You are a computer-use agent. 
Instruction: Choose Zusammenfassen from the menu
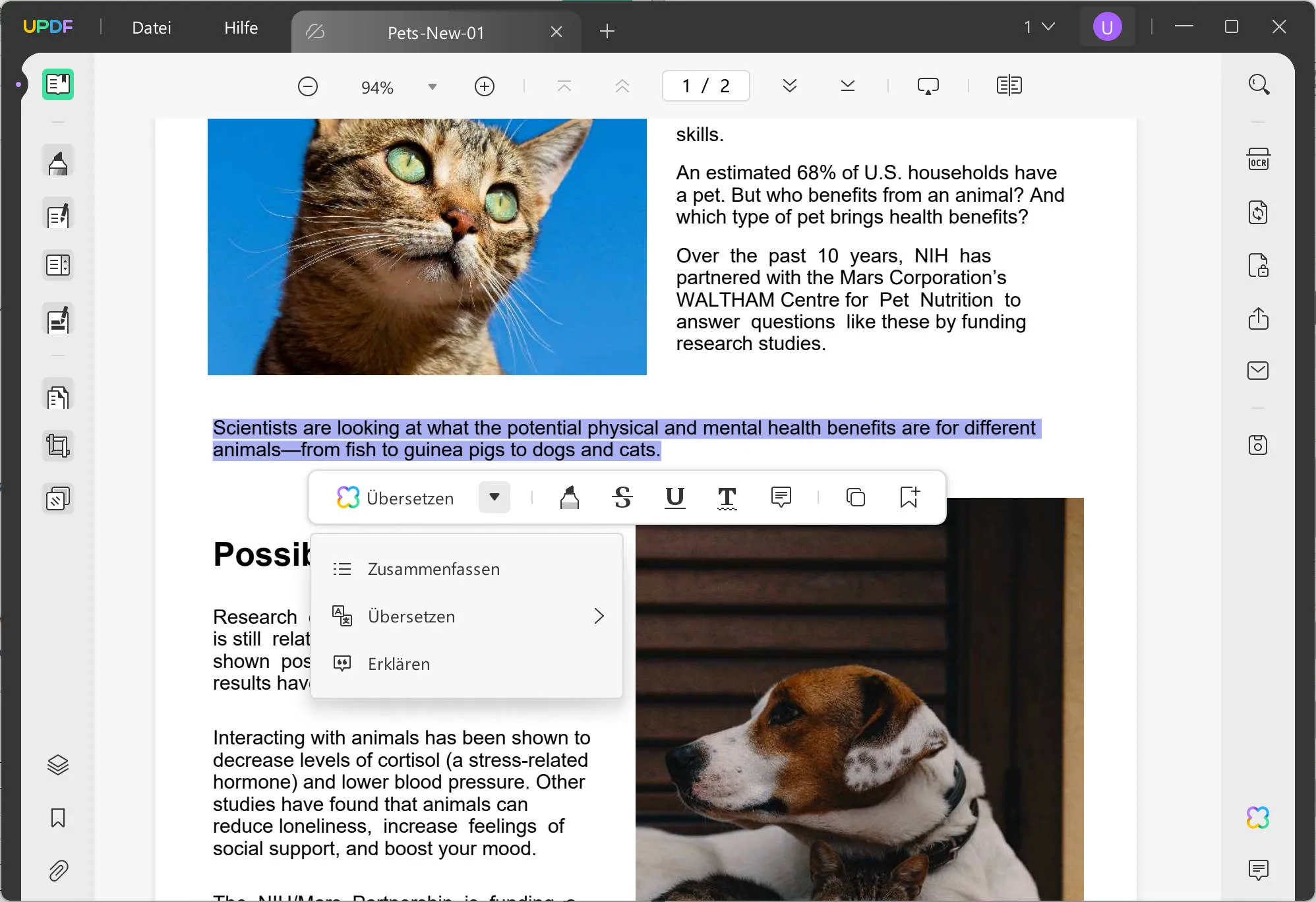433,569
